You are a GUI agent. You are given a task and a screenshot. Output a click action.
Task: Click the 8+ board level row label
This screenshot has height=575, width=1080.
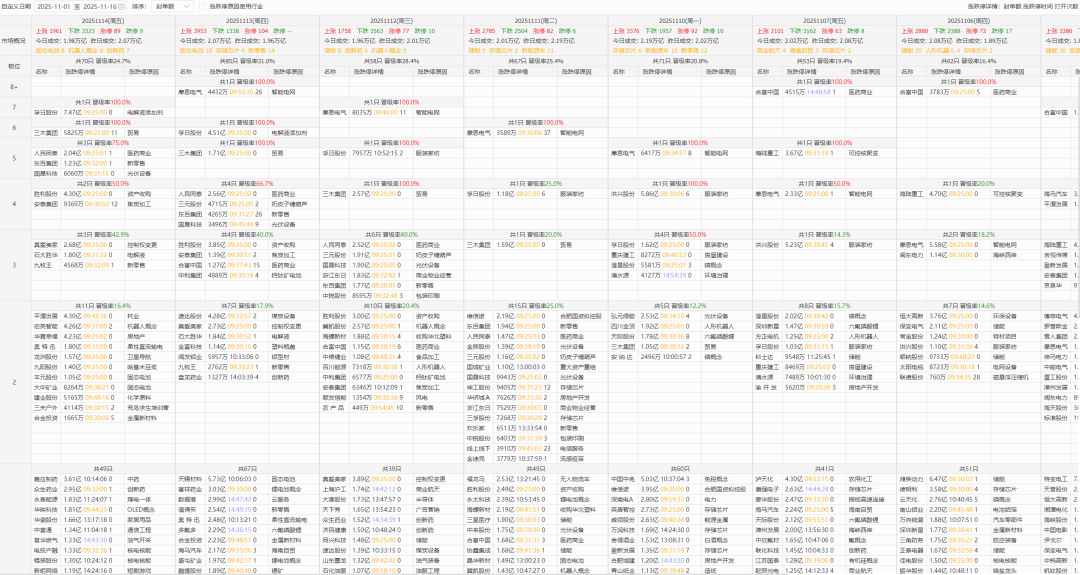click(x=14, y=86)
